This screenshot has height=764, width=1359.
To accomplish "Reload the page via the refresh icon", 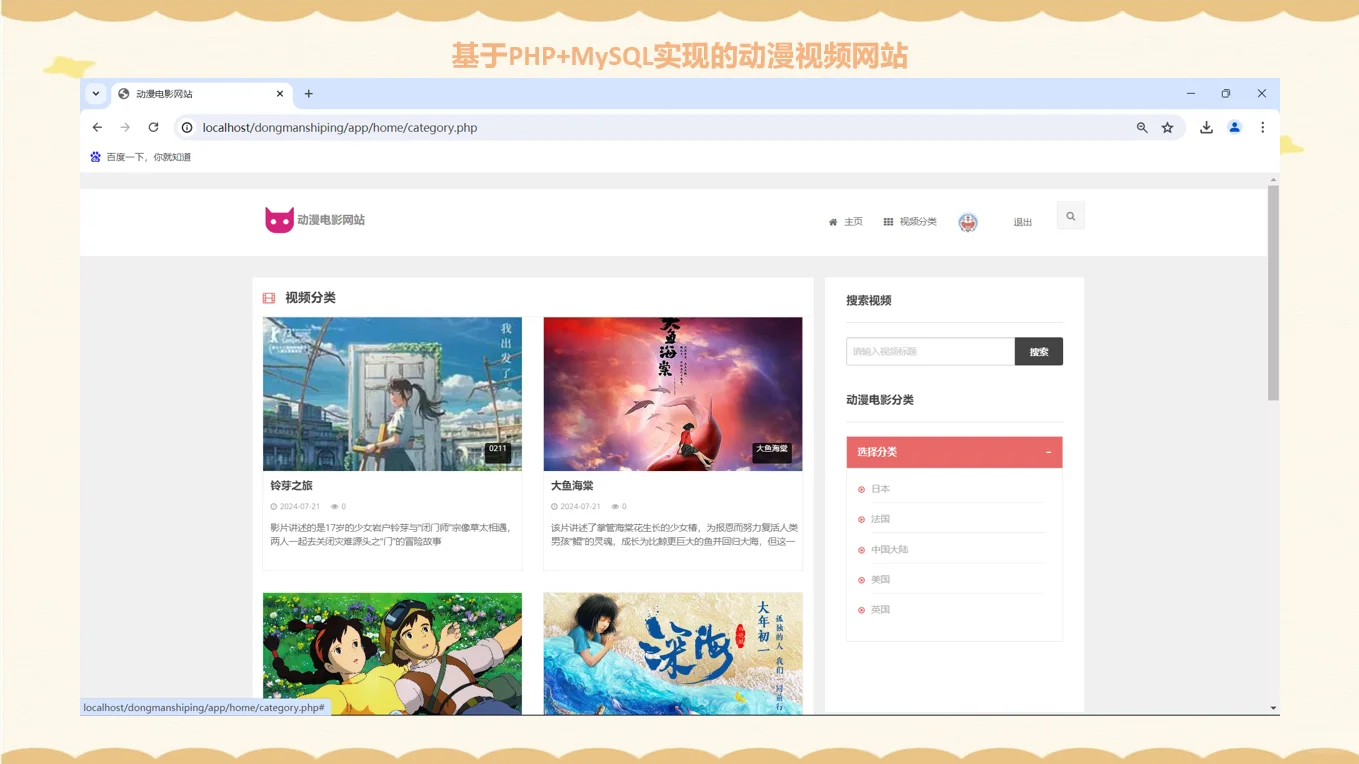I will click(x=152, y=127).
